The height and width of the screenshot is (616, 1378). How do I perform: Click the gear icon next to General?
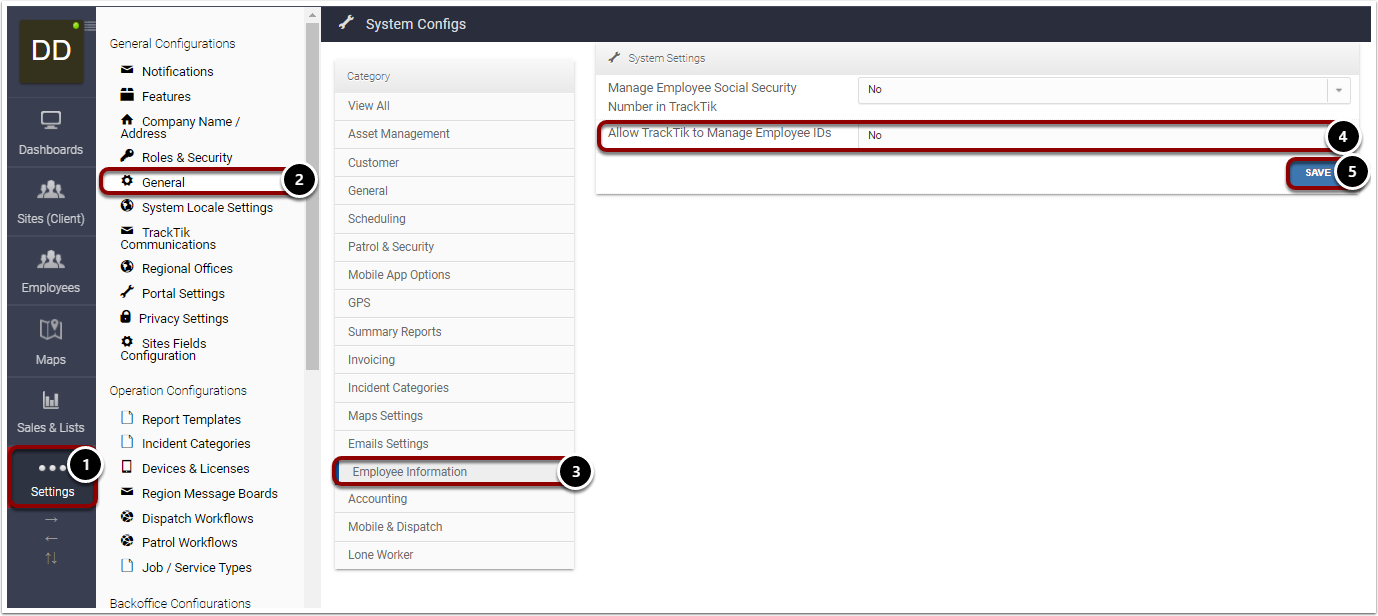(127, 181)
